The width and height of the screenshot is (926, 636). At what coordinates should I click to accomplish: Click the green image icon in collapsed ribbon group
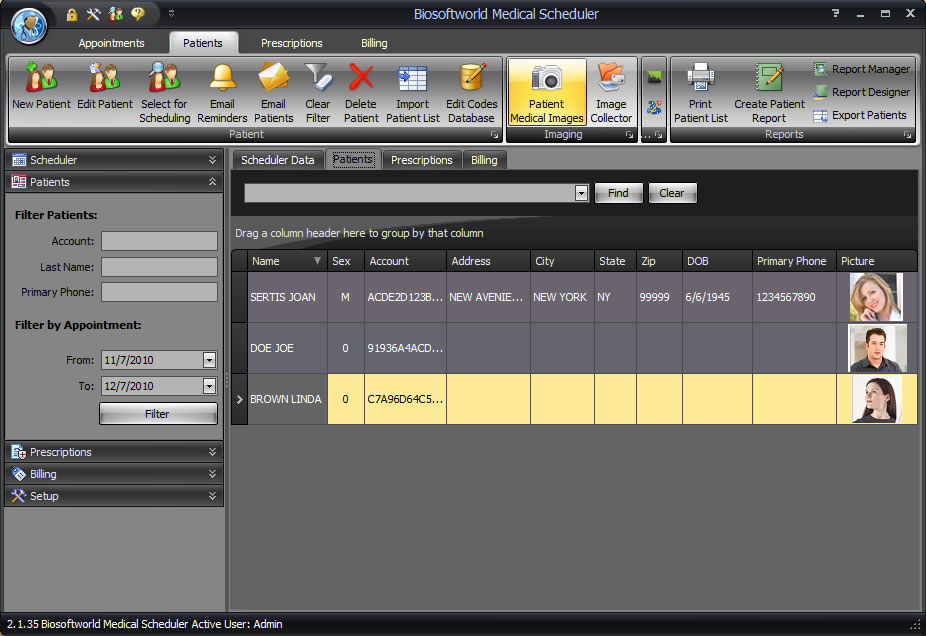[654, 77]
